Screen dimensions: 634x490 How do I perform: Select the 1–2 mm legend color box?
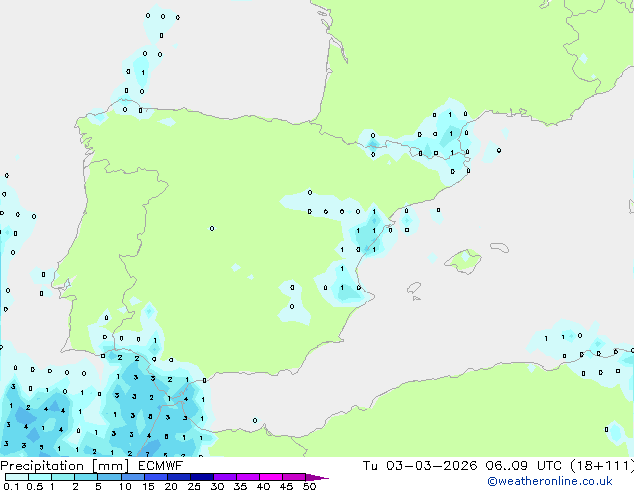pyautogui.click(x=63, y=477)
